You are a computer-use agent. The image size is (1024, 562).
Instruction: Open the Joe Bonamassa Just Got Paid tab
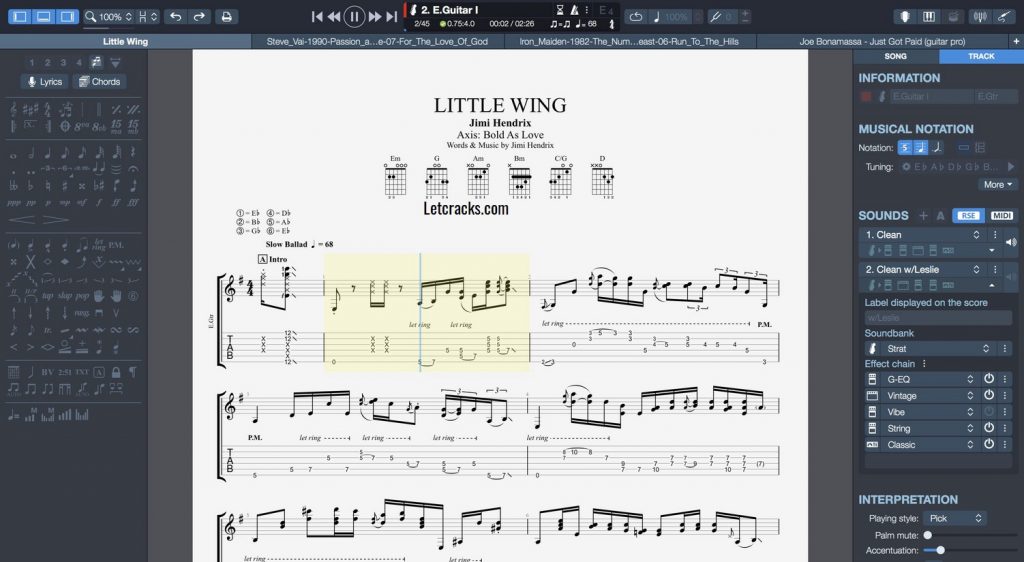882,41
